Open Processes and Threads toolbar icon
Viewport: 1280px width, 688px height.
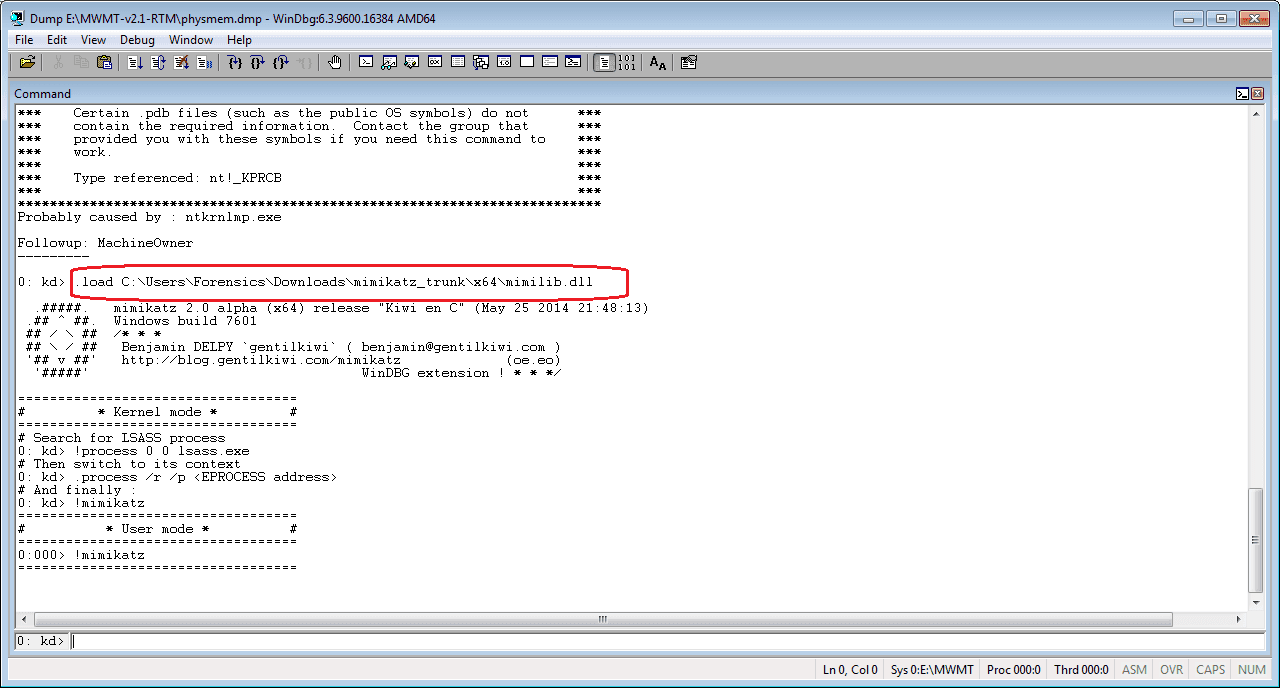click(x=550, y=62)
